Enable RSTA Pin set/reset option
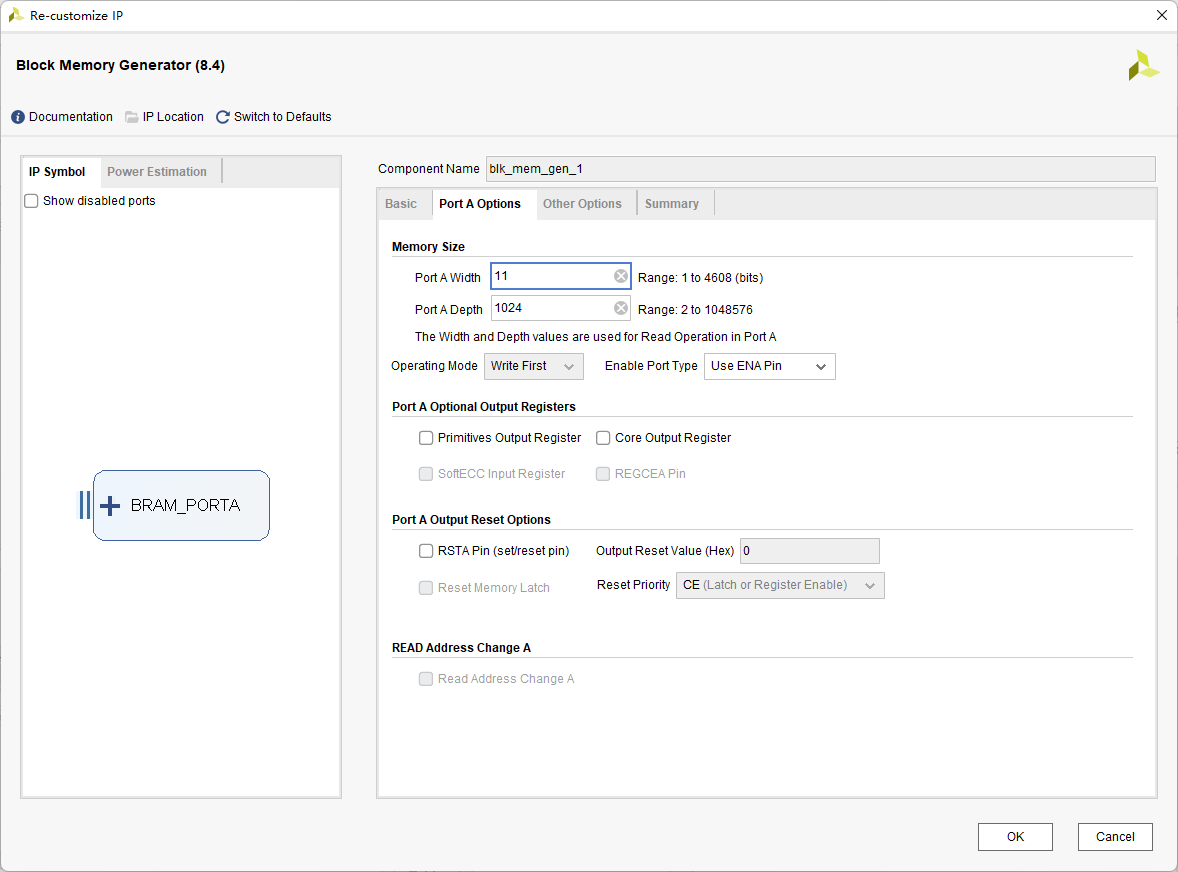Viewport: 1178px width, 872px height. click(426, 551)
